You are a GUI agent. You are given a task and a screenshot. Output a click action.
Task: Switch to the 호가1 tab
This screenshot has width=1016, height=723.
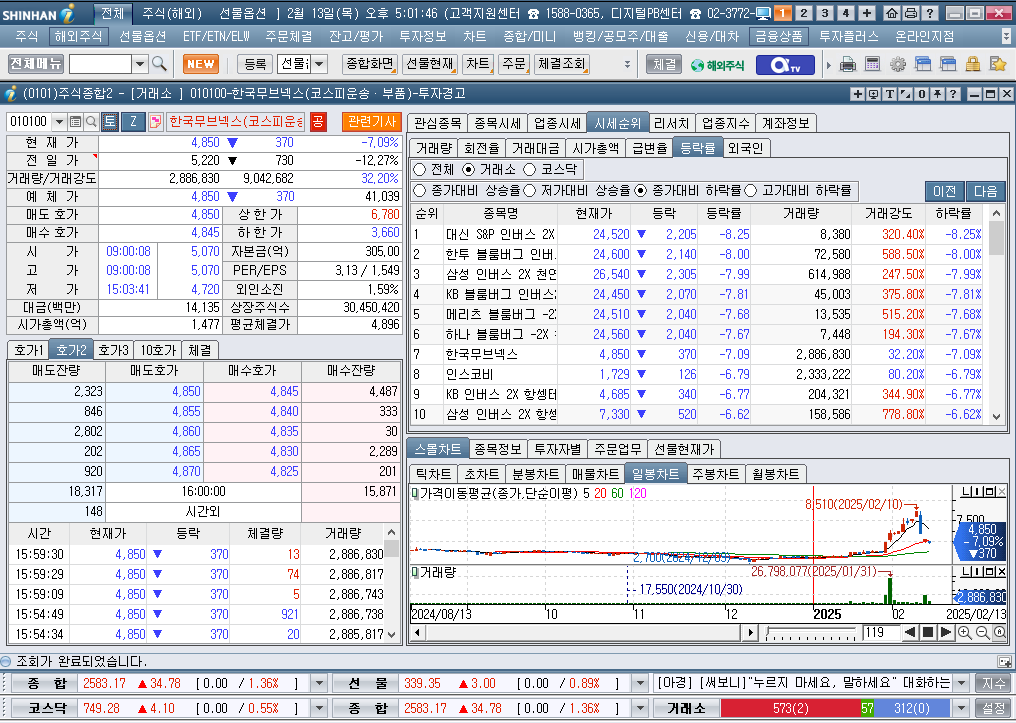(29, 350)
